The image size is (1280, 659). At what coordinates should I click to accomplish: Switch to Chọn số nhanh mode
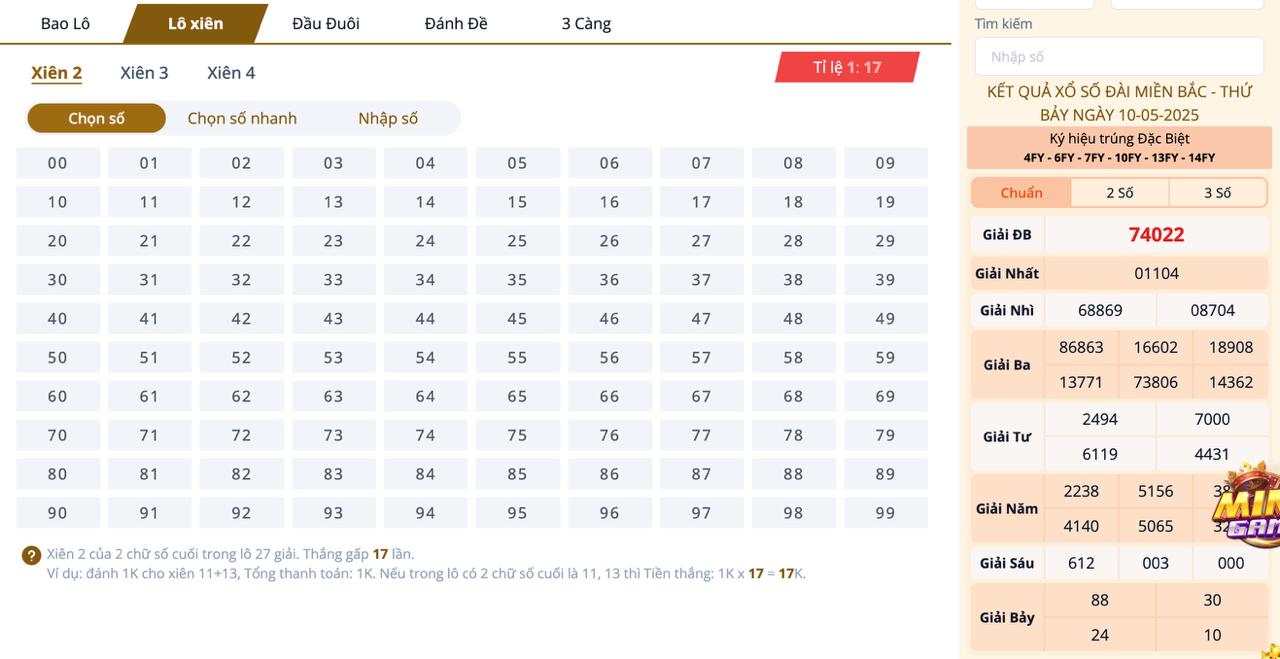tap(242, 118)
